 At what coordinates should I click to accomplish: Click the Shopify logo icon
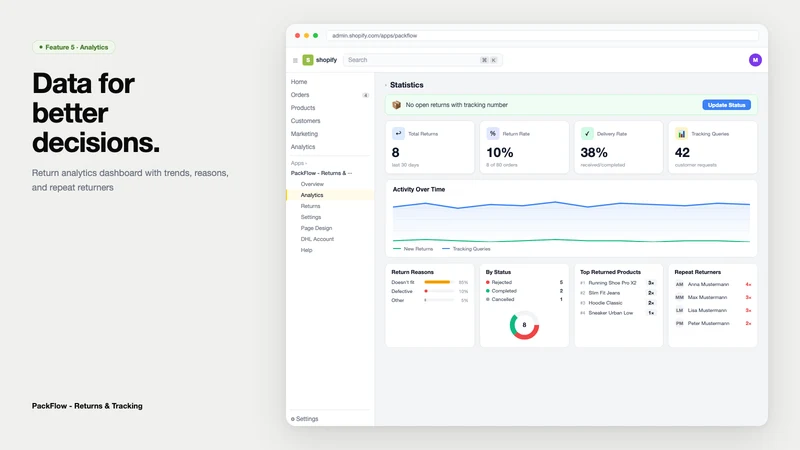308,60
